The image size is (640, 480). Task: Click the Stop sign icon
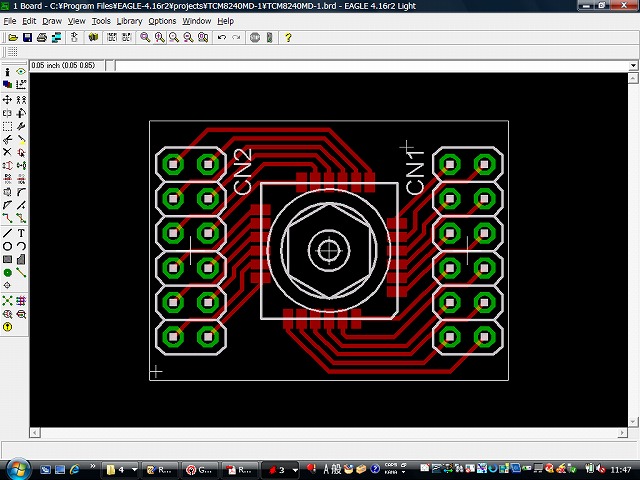coord(255,38)
